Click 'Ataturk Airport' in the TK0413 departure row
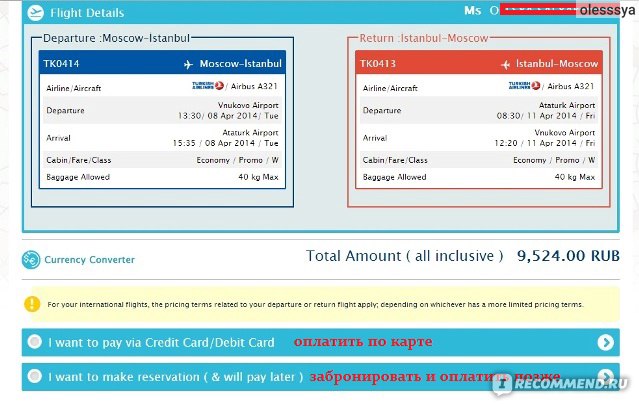639x405 pixels. click(567, 105)
